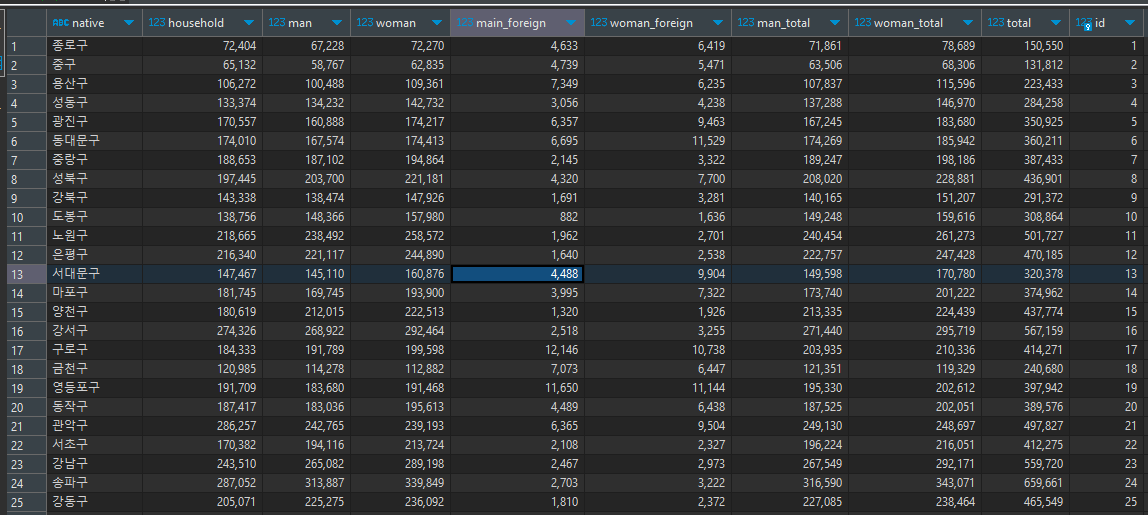Open the woman_total column dropdown arrow

tap(968, 23)
